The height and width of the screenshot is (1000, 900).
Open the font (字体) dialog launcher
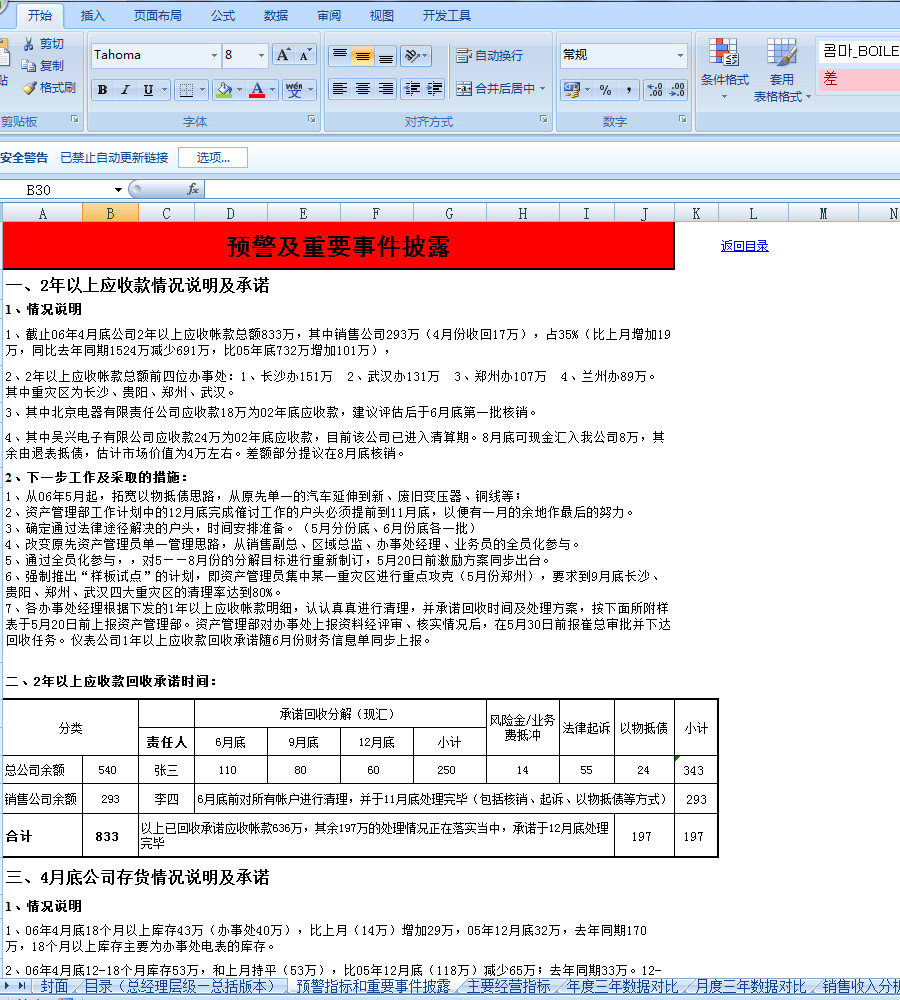[312, 119]
